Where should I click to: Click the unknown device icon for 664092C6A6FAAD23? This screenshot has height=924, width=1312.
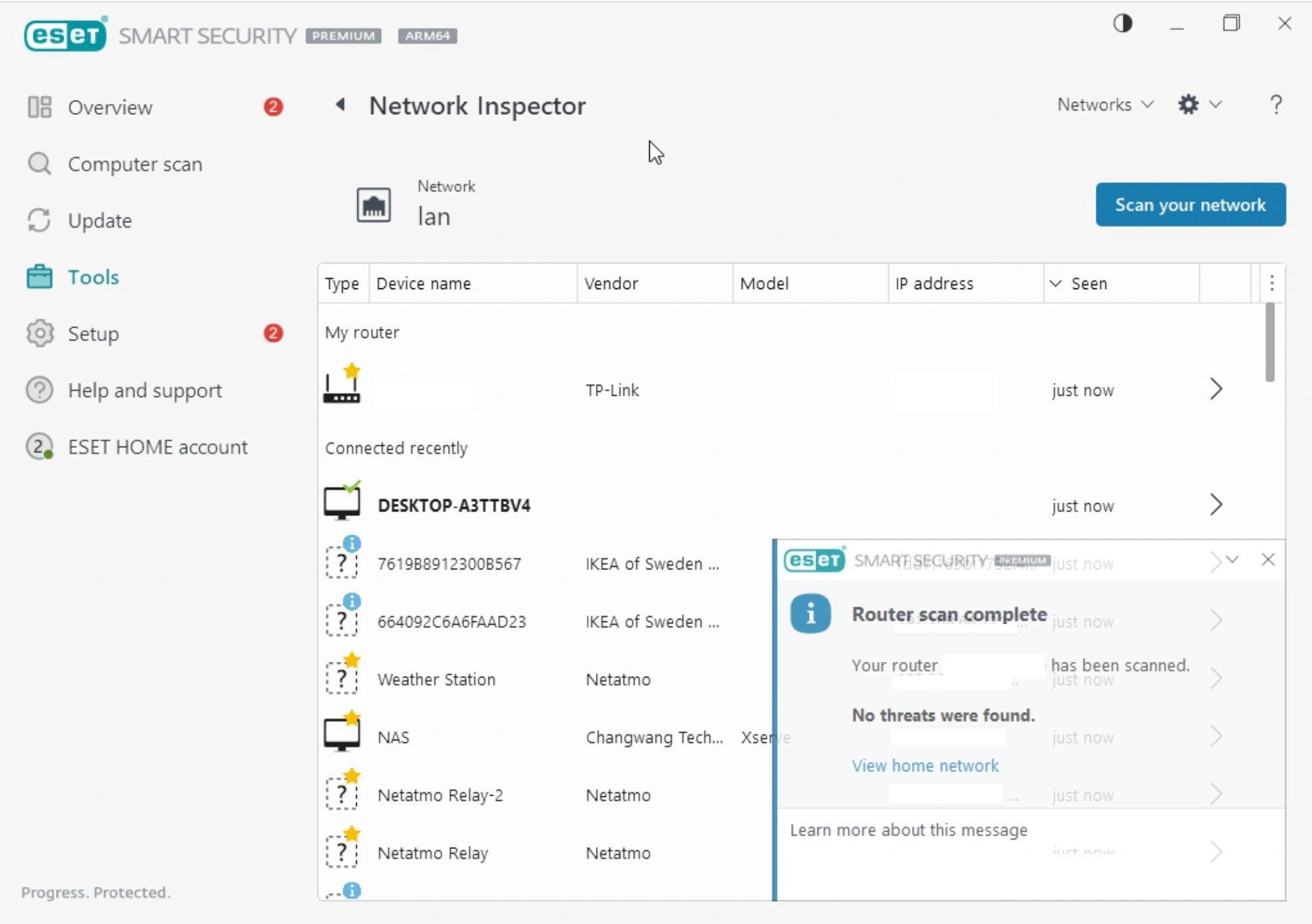click(343, 616)
